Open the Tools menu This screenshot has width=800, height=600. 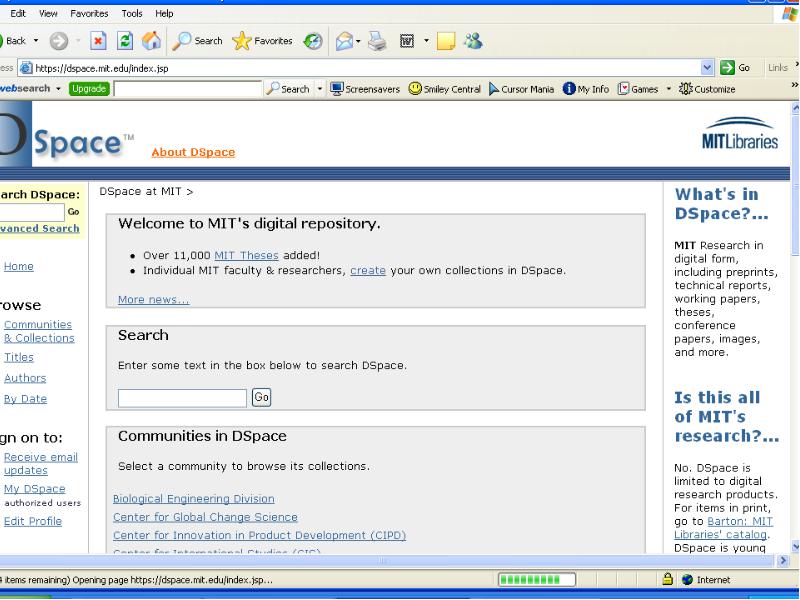coord(132,14)
